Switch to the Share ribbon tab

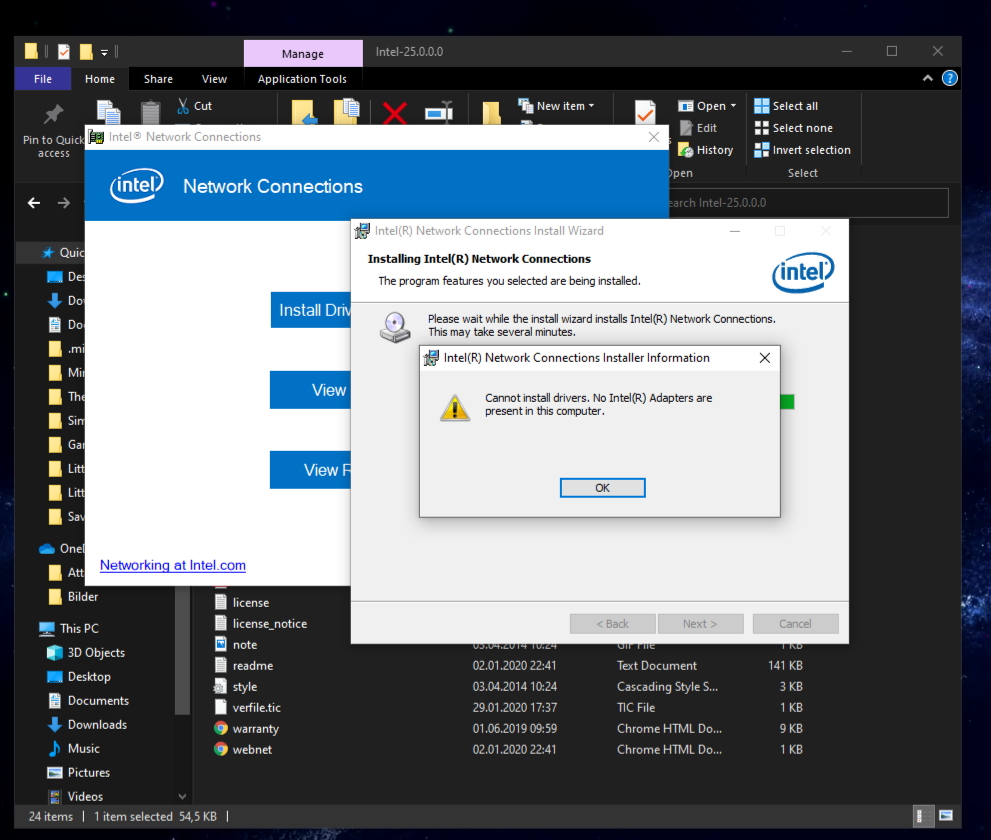pyautogui.click(x=158, y=79)
